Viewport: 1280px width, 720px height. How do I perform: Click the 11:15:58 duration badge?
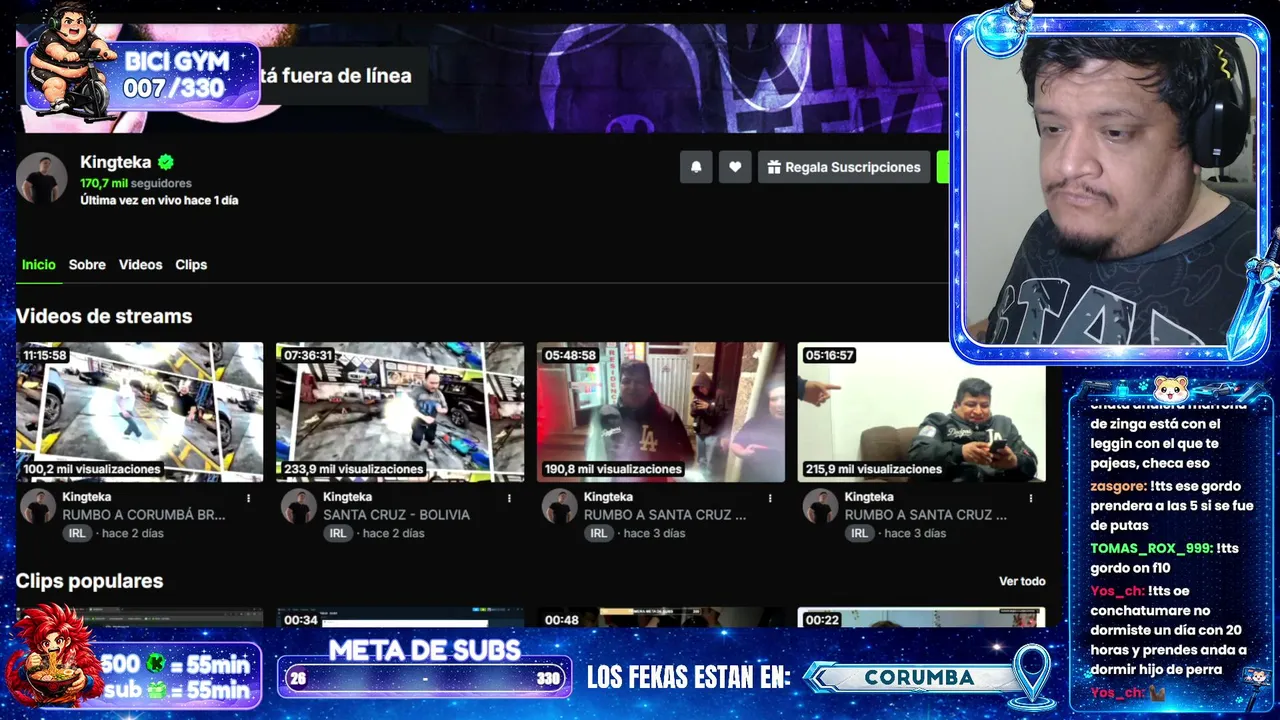pyautogui.click(x=45, y=355)
